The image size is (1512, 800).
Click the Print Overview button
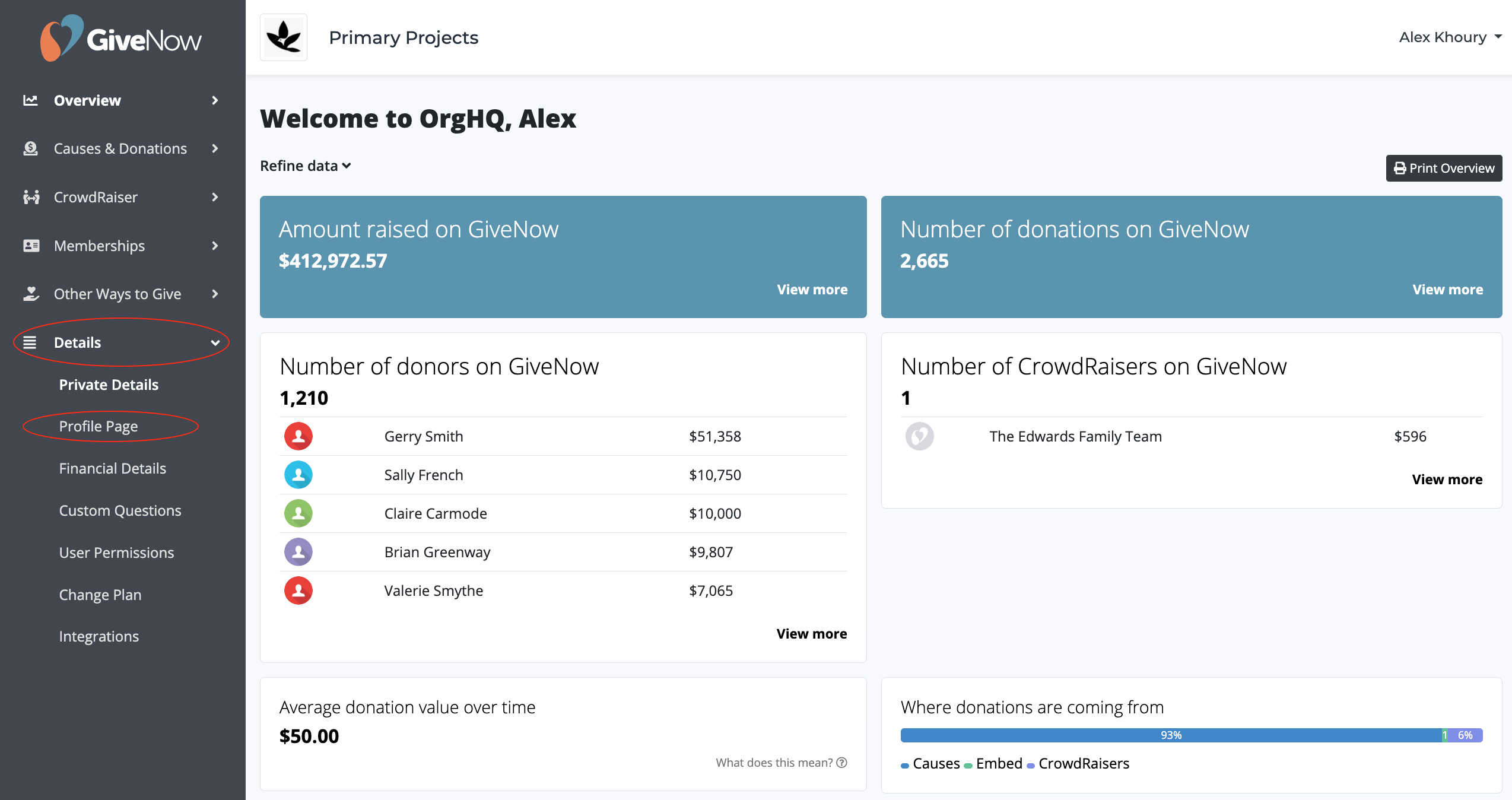1444,168
